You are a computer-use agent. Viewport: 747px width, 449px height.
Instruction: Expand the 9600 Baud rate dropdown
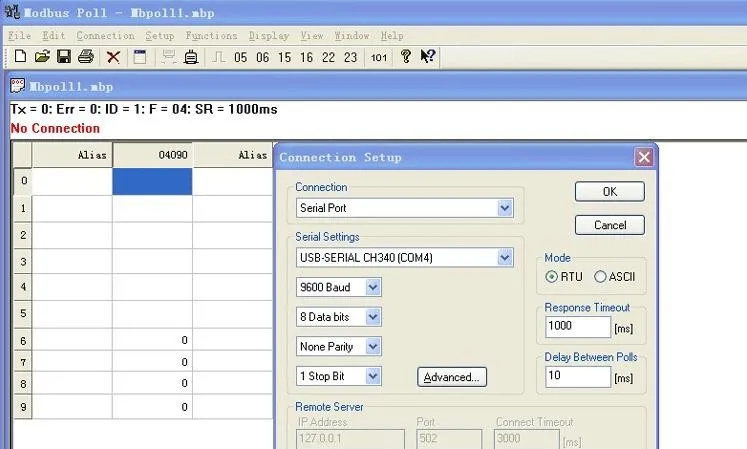(373, 287)
